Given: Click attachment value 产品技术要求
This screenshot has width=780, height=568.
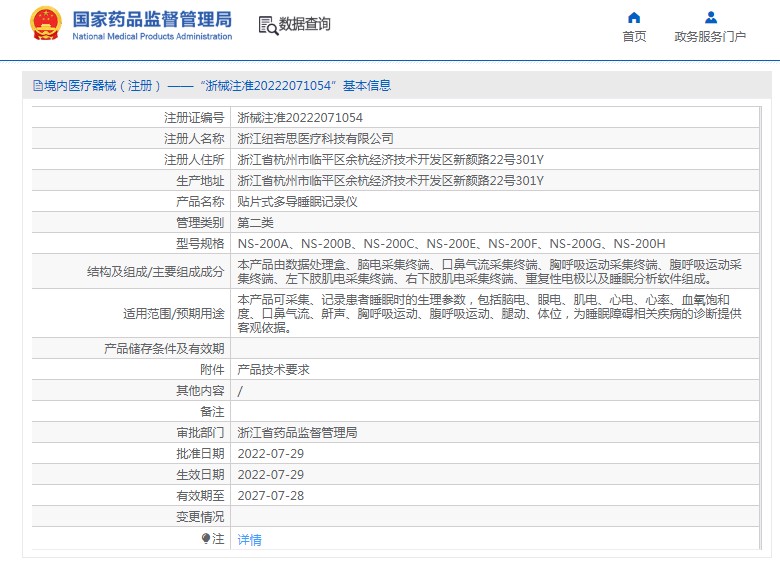Looking at the screenshot, I should pyautogui.click(x=274, y=370).
